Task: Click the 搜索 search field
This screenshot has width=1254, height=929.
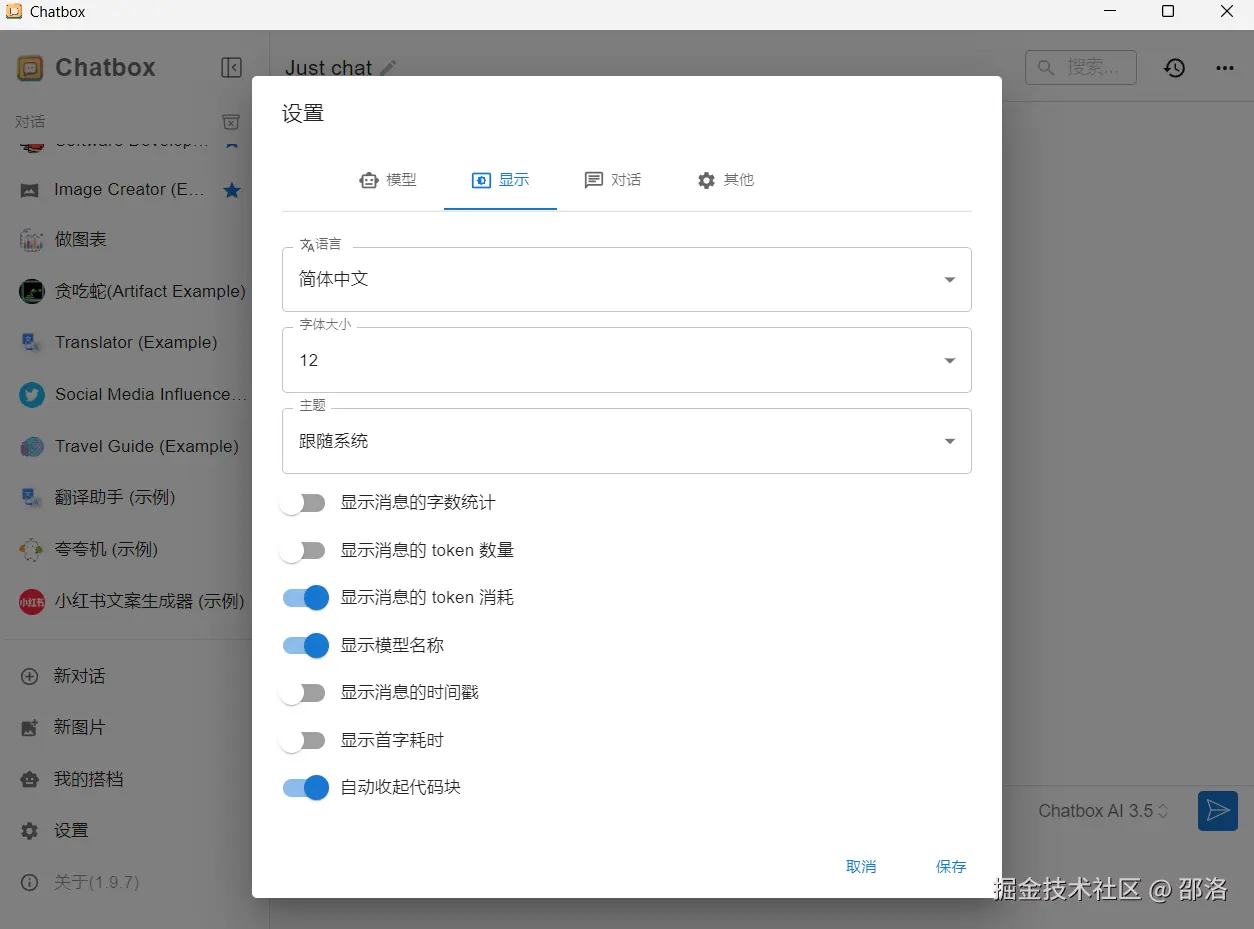Action: tap(1081, 68)
